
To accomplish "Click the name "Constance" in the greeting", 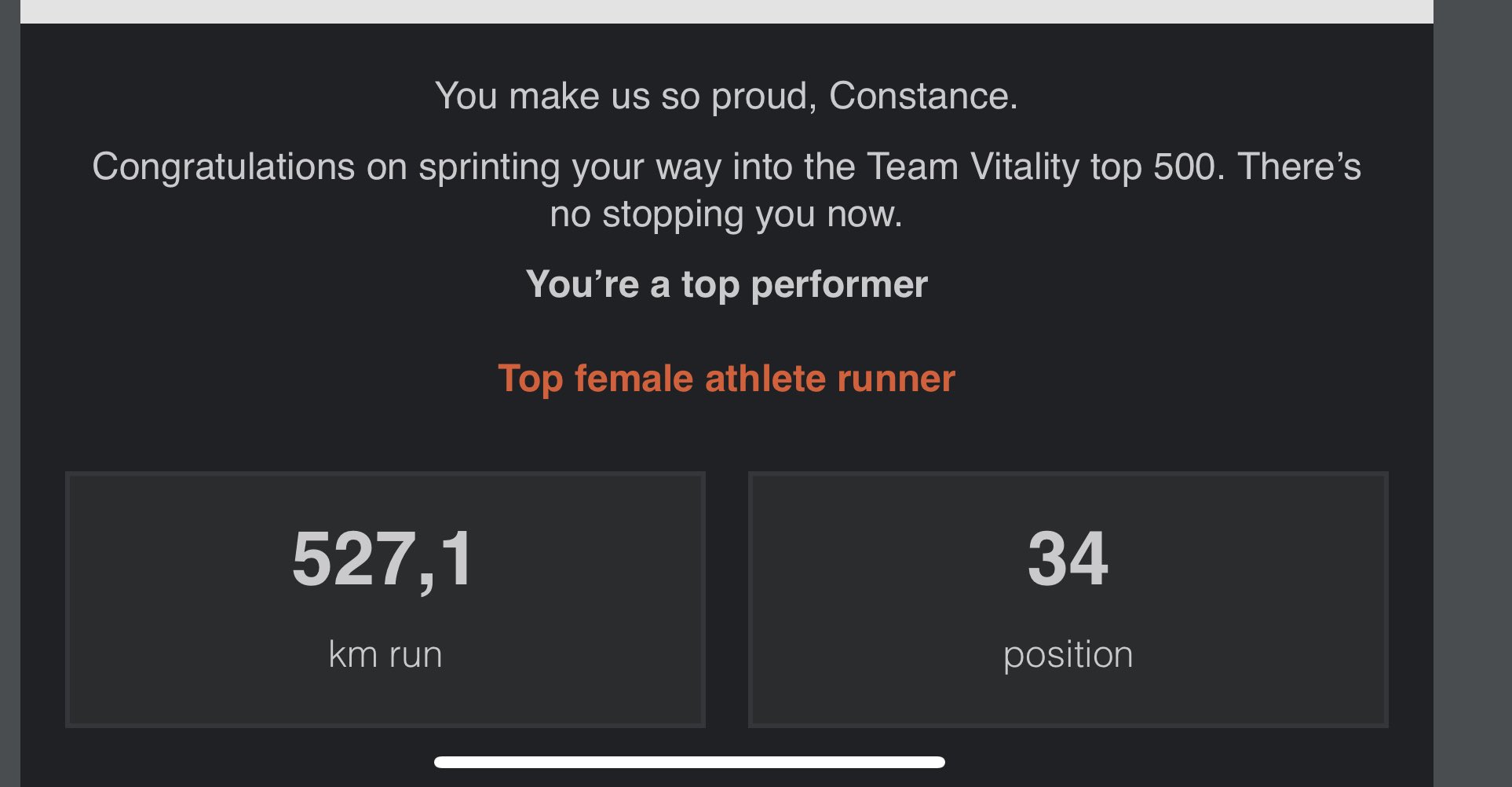I will coord(922,96).
